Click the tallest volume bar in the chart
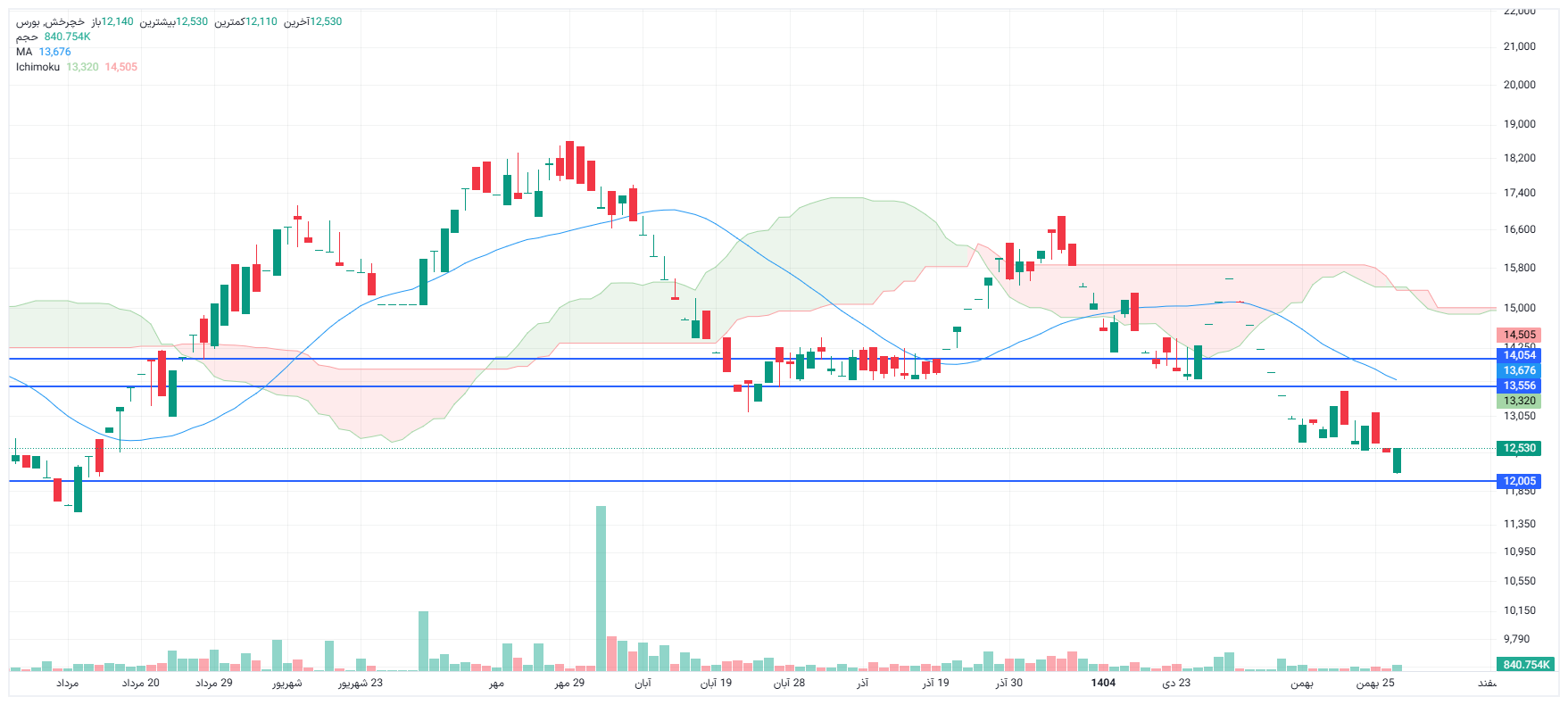 tap(601, 588)
